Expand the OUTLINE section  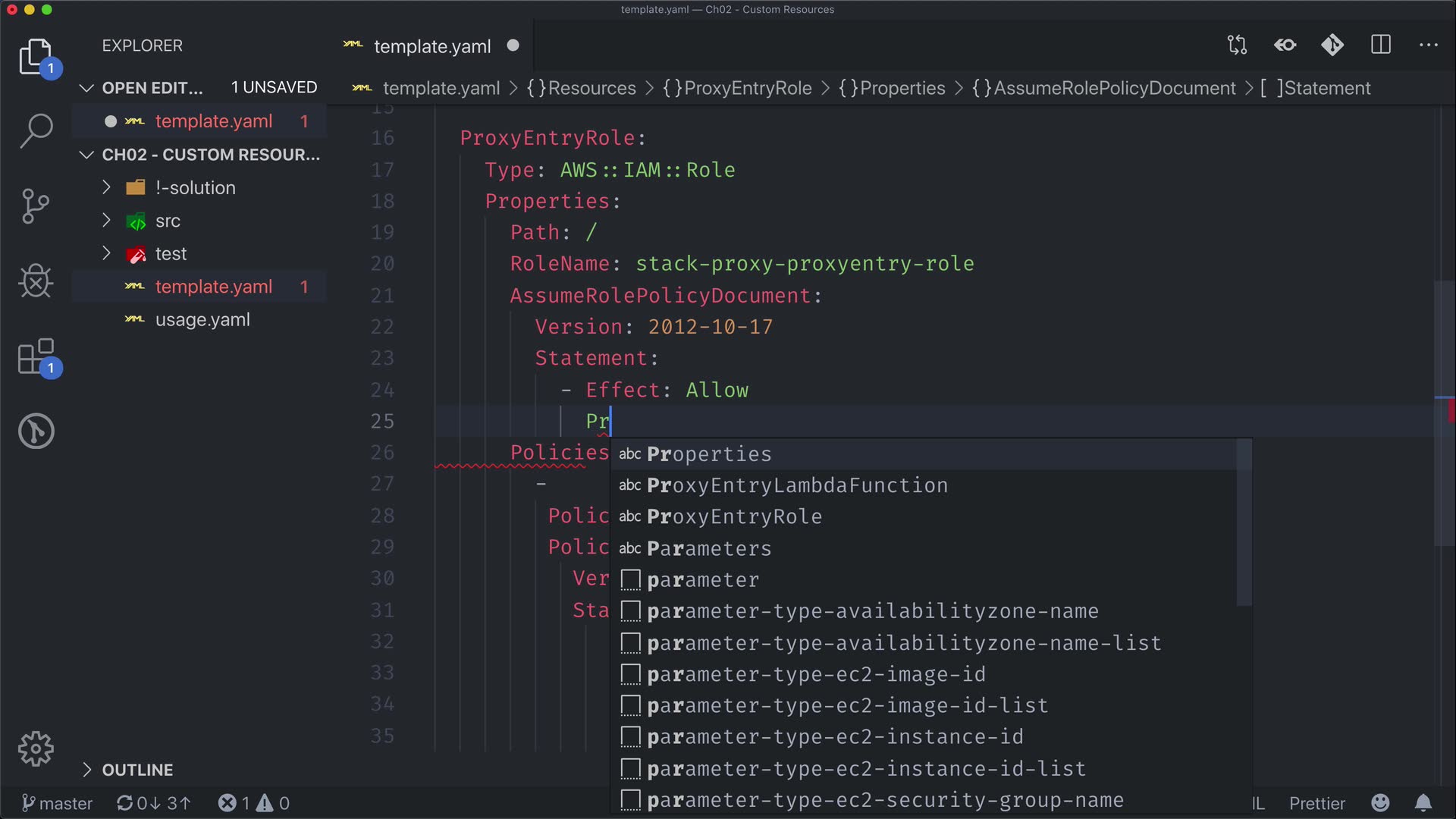pos(137,770)
